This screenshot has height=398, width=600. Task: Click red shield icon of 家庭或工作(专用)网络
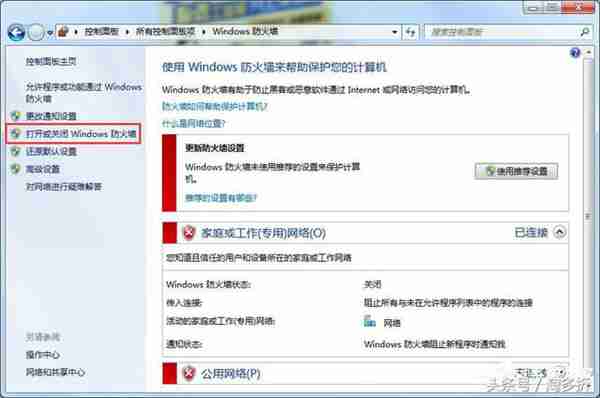coord(189,233)
